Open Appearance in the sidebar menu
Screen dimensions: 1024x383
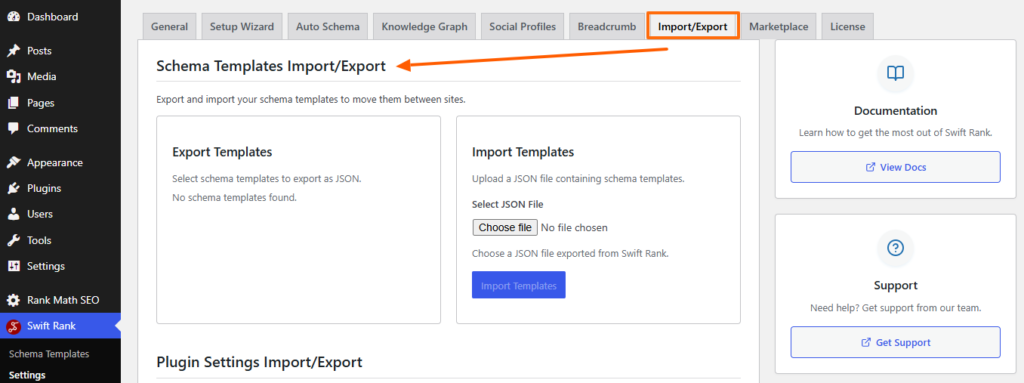tap(60, 163)
